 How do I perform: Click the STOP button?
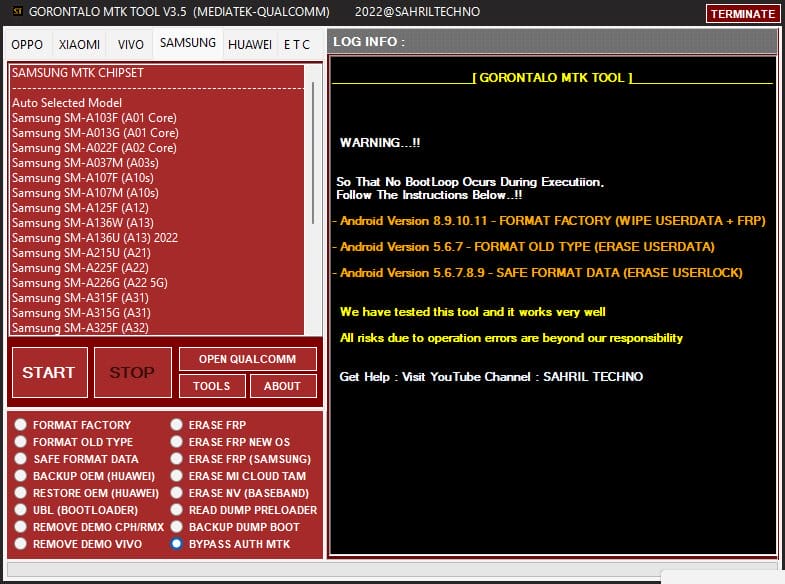coord(133,372)
